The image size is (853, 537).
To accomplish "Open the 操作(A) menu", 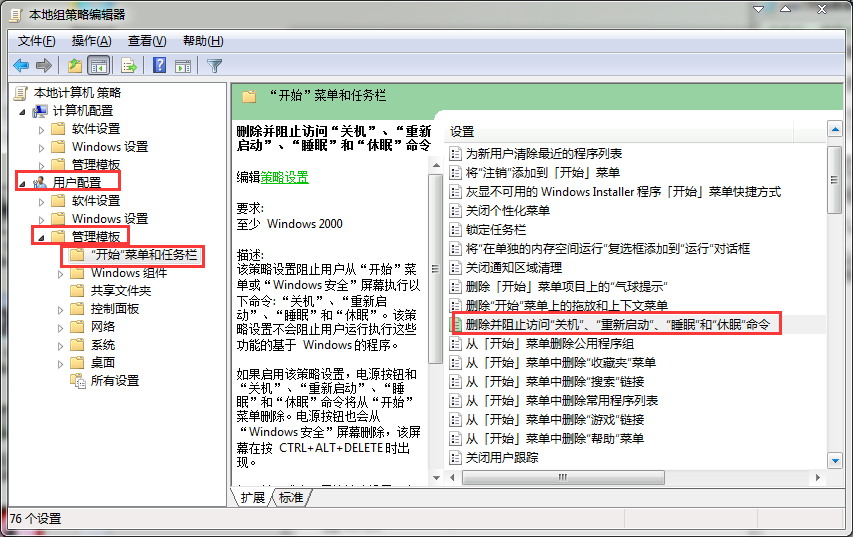I will pyautogui.click(x=91, y=41).
